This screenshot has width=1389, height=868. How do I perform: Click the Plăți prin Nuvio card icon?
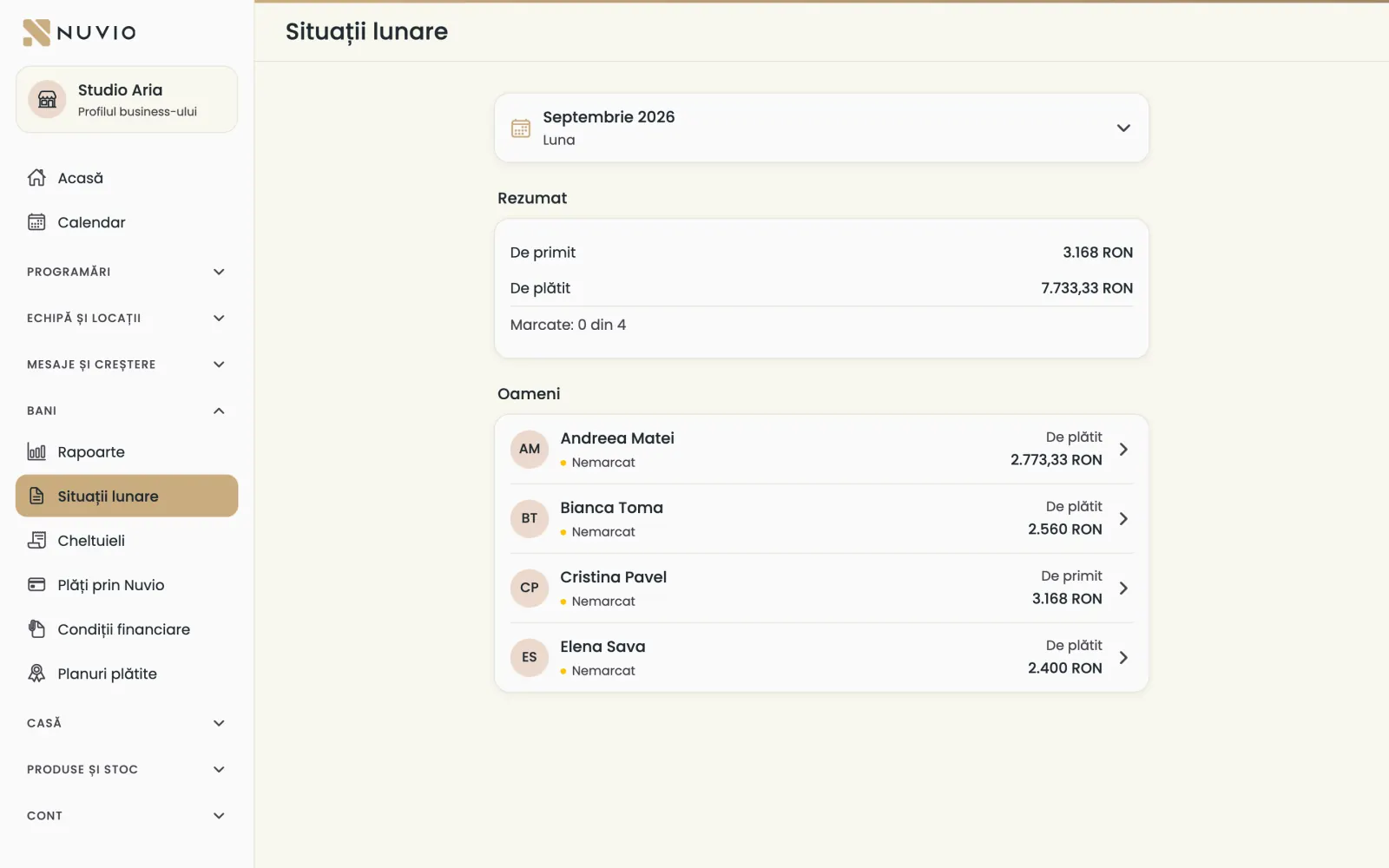36,584
